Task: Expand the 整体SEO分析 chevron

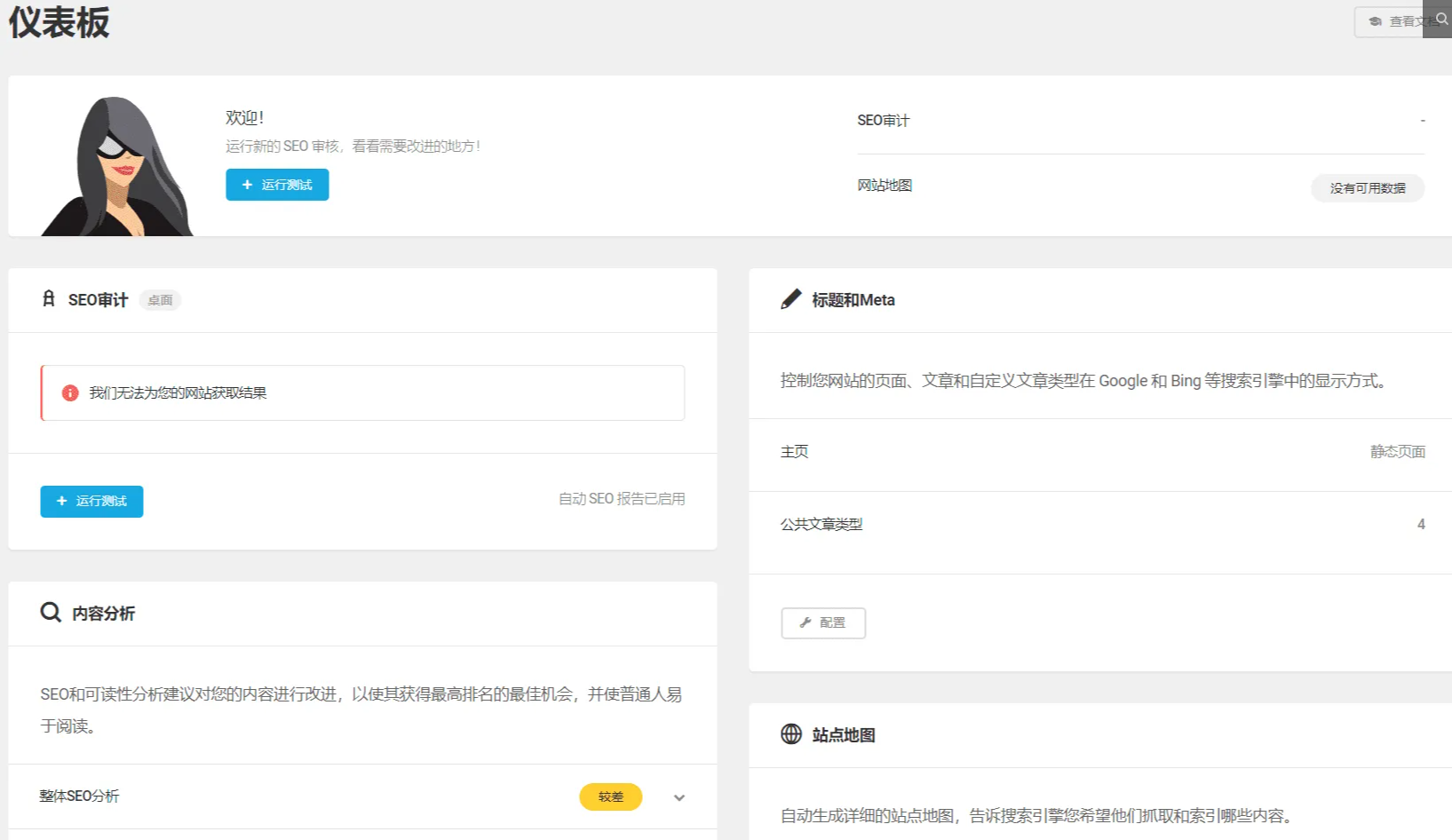Action: pos(679,797)
